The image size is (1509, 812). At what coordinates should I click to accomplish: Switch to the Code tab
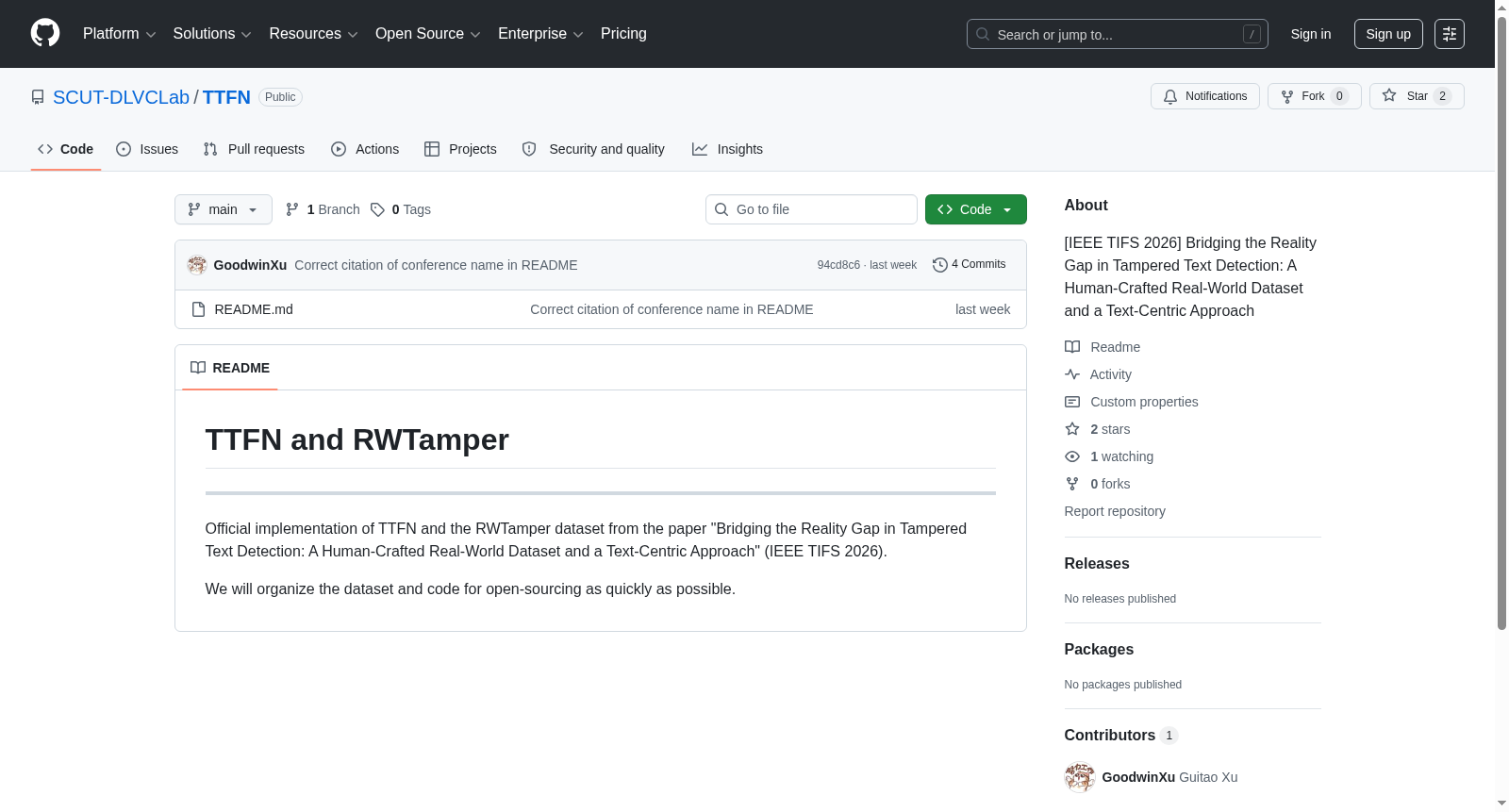tap(66, 149)
